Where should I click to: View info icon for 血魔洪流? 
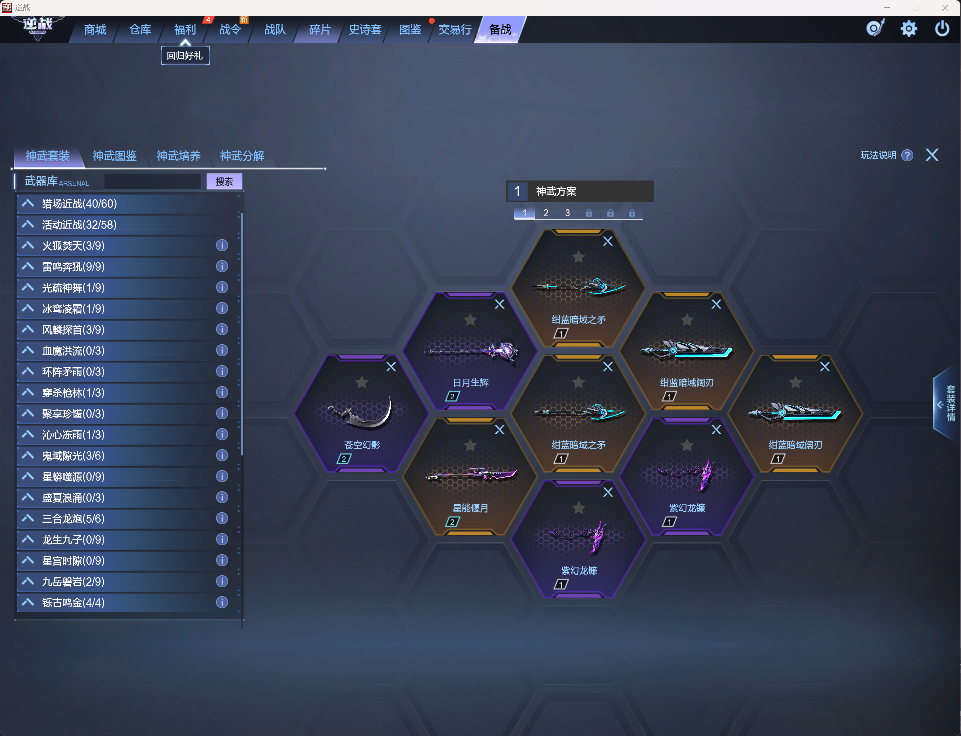pyautogui.click(x=222, y=350)
